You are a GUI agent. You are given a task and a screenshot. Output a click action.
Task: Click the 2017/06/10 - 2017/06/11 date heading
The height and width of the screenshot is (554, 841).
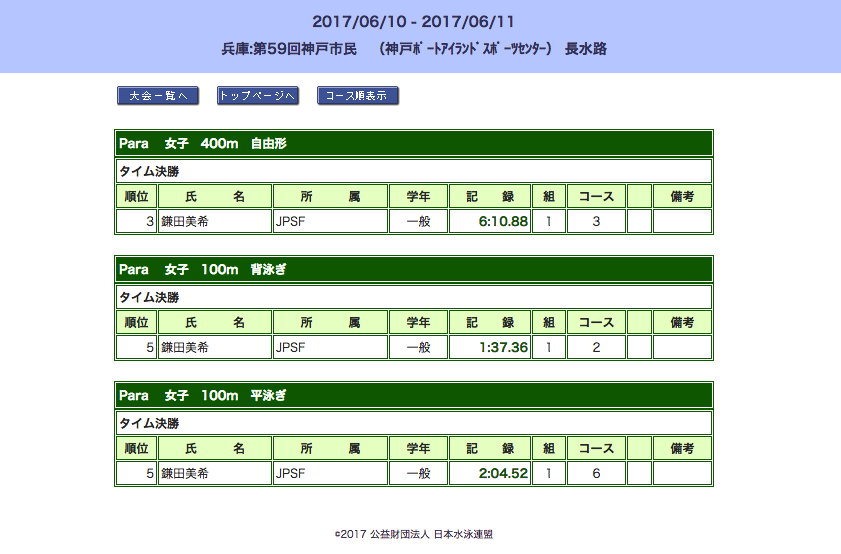(x=414, y=21)
